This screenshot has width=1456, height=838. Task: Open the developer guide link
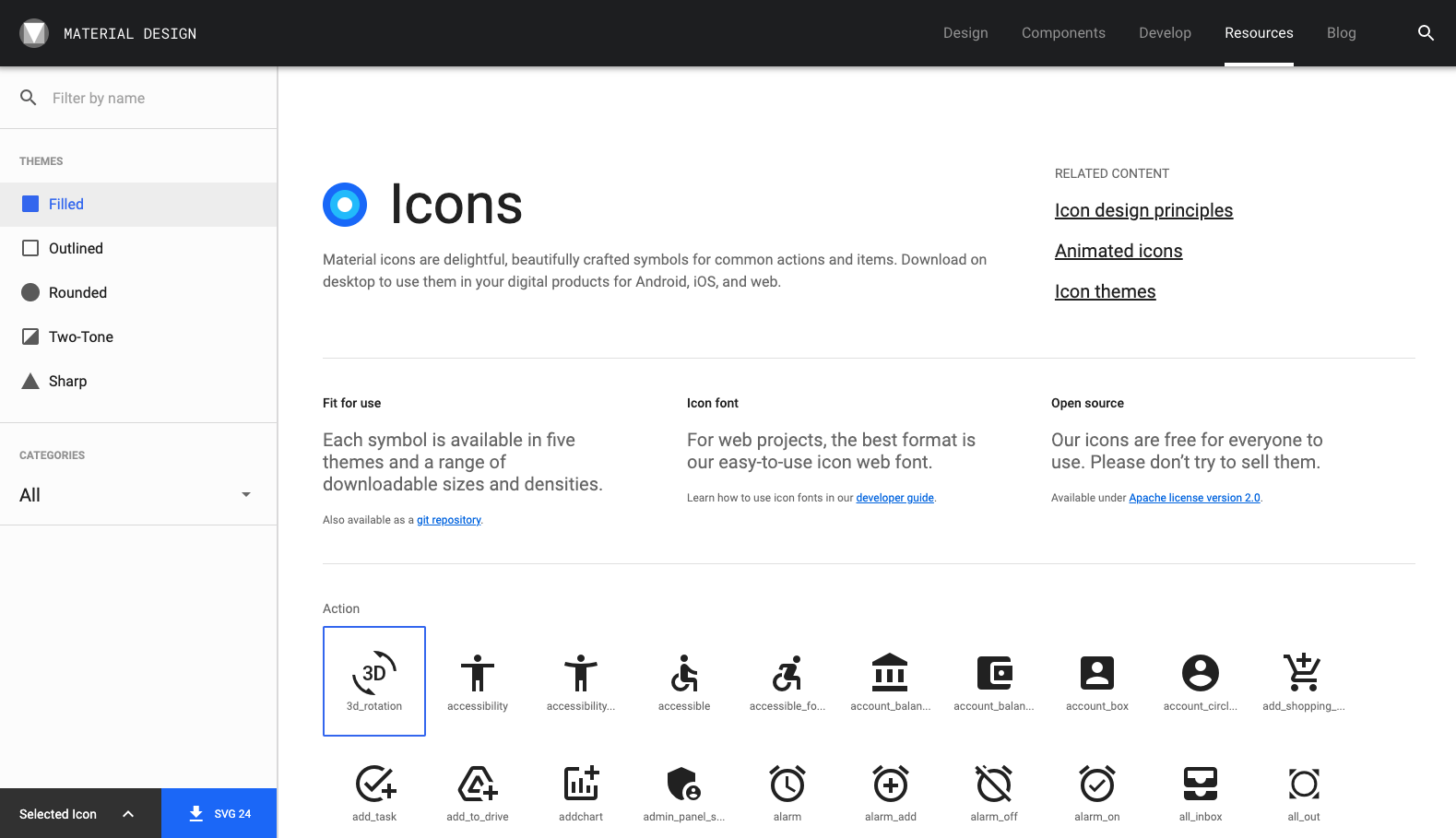pyautogui.click(x=894, y=498)
